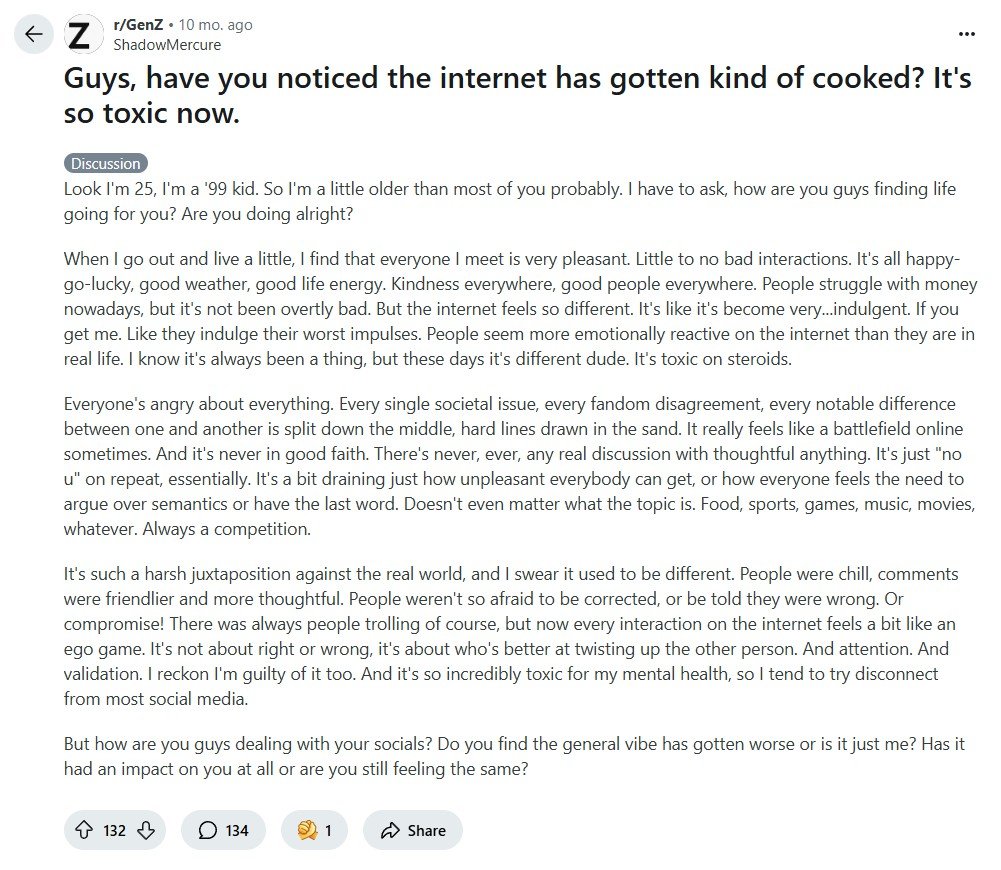Click the post title heading

point(518,96)
